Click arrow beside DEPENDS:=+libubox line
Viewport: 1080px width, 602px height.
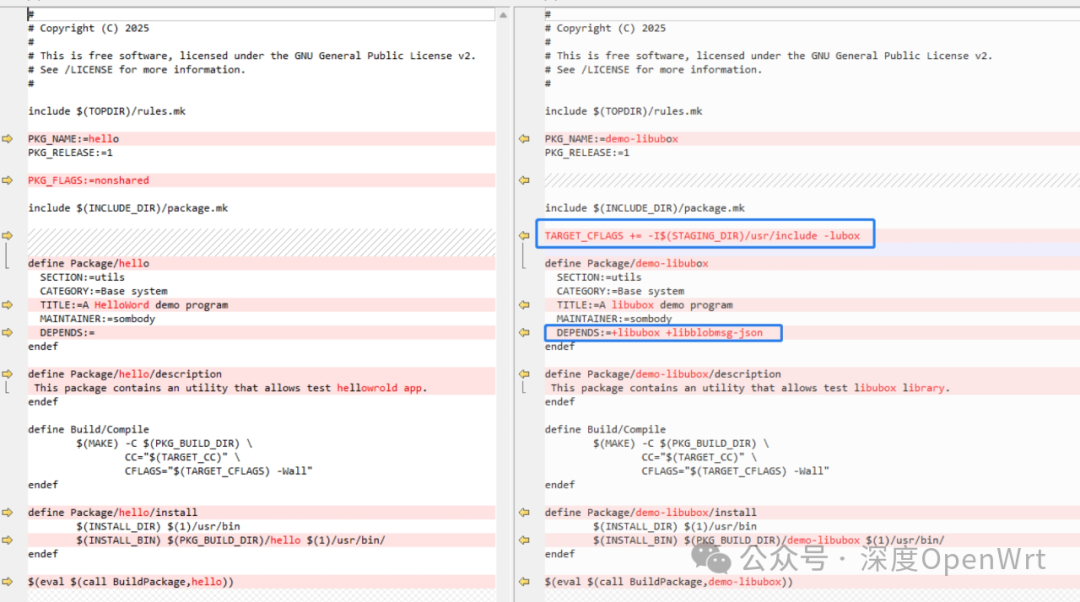point(523,333)
